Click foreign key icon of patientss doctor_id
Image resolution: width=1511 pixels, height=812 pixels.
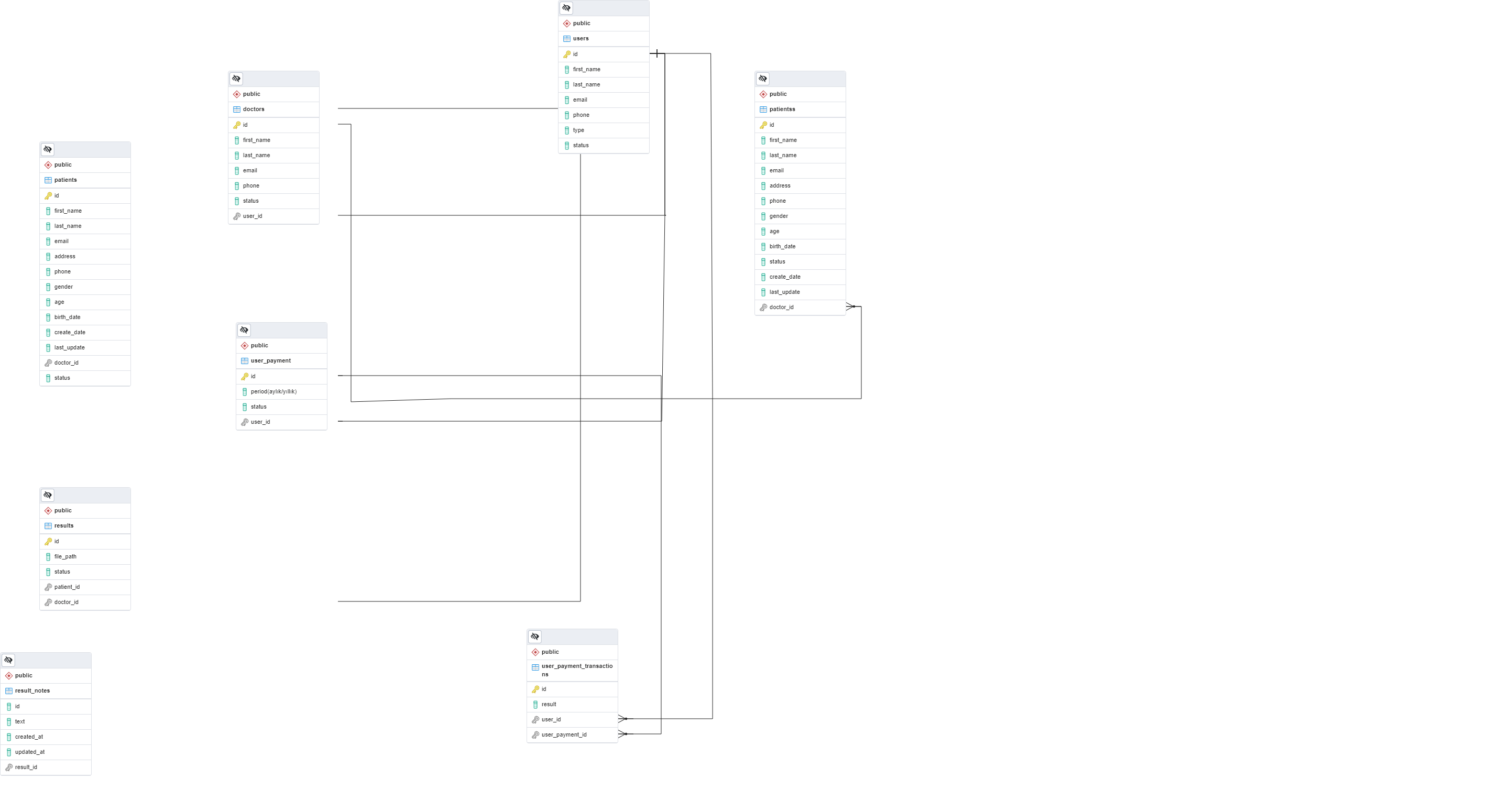coord(763,308)
